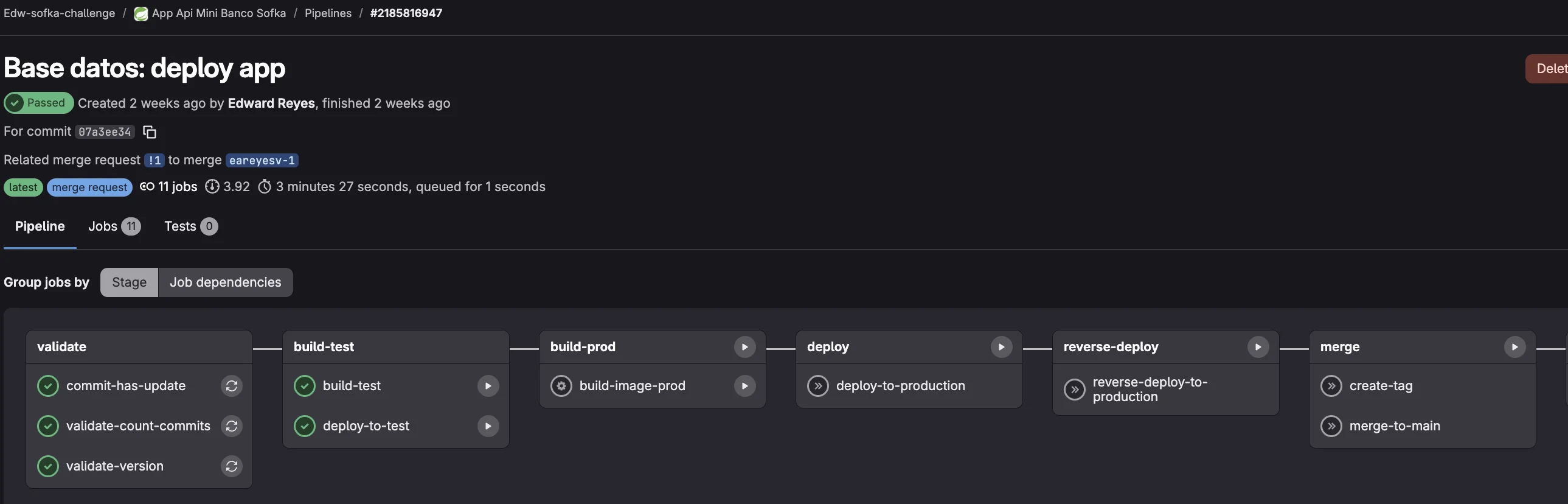1568x504 pixels.
Task: Retry the validate-count-commits job
Action: 231,426
